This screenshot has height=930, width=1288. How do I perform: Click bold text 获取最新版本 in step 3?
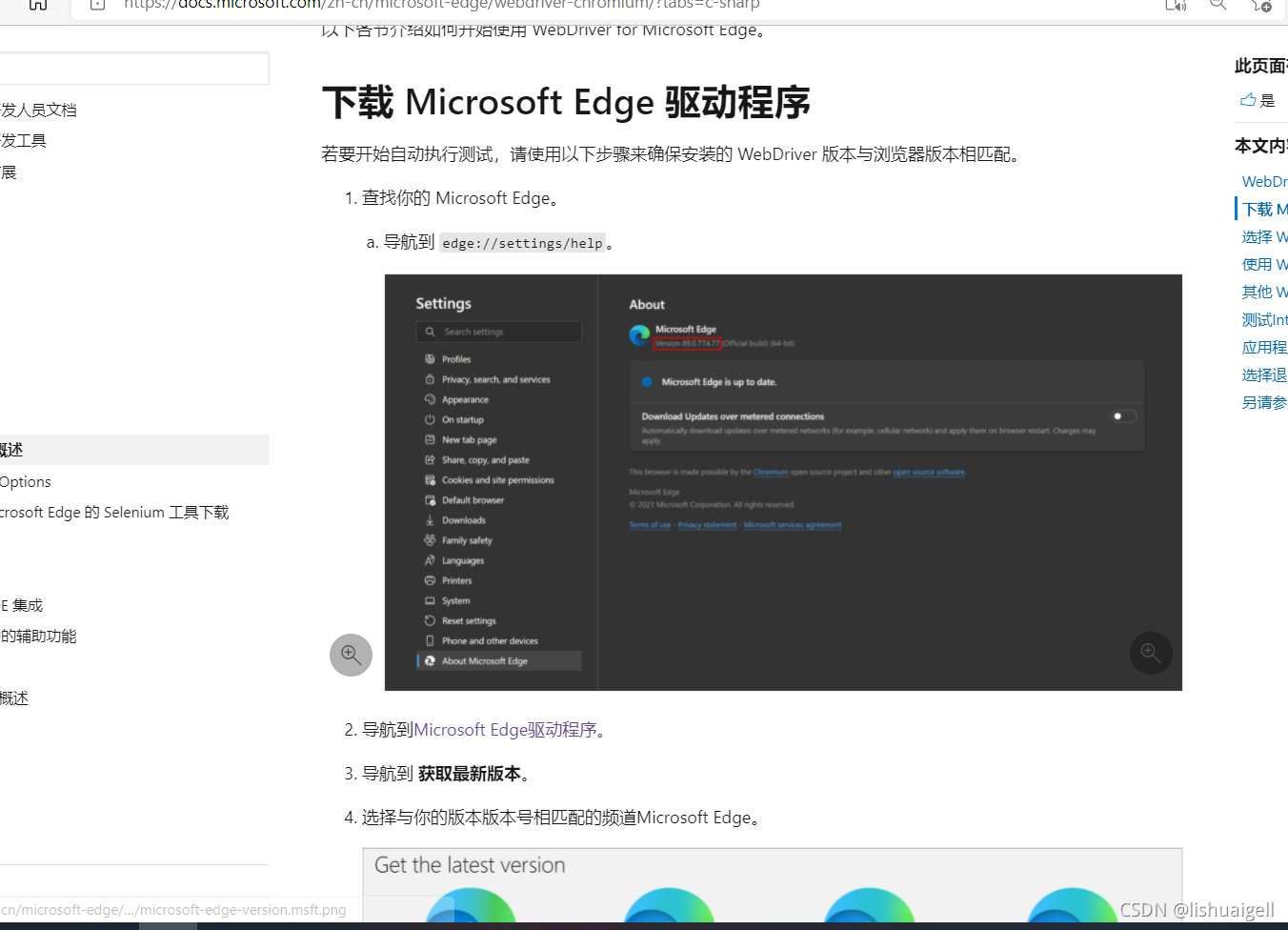(470, 774)
